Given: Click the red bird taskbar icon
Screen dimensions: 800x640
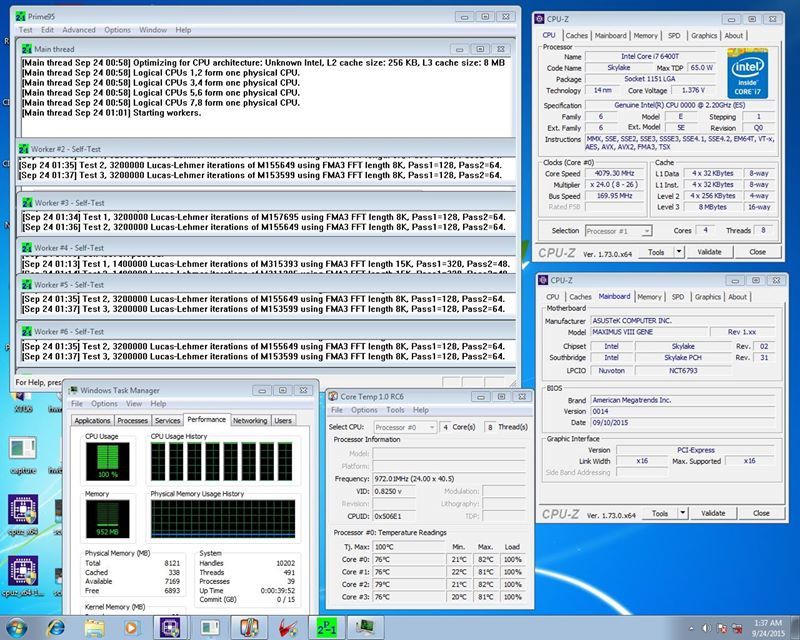Looking at the screenshot, I should click(x=288, y=628).
